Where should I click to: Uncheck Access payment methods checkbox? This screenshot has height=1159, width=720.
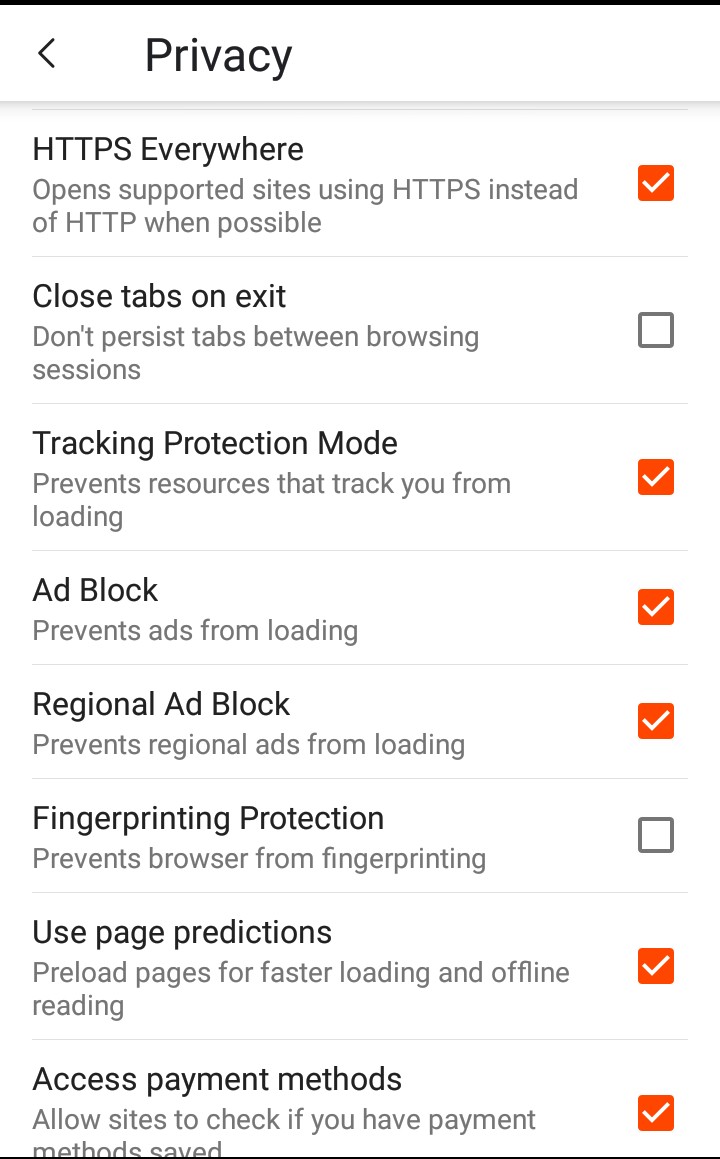(656, 1113)
